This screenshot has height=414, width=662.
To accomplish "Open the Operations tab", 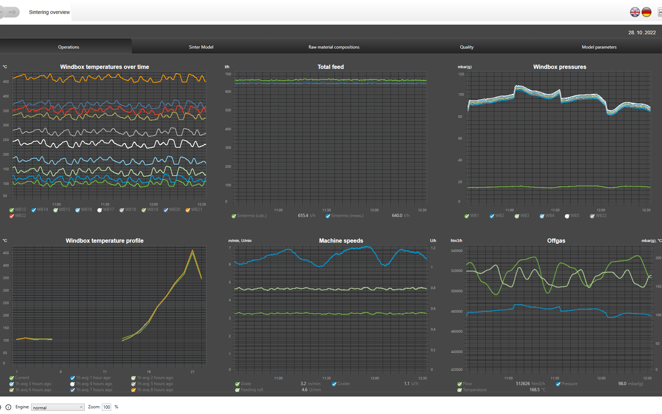I will point(68,47).
